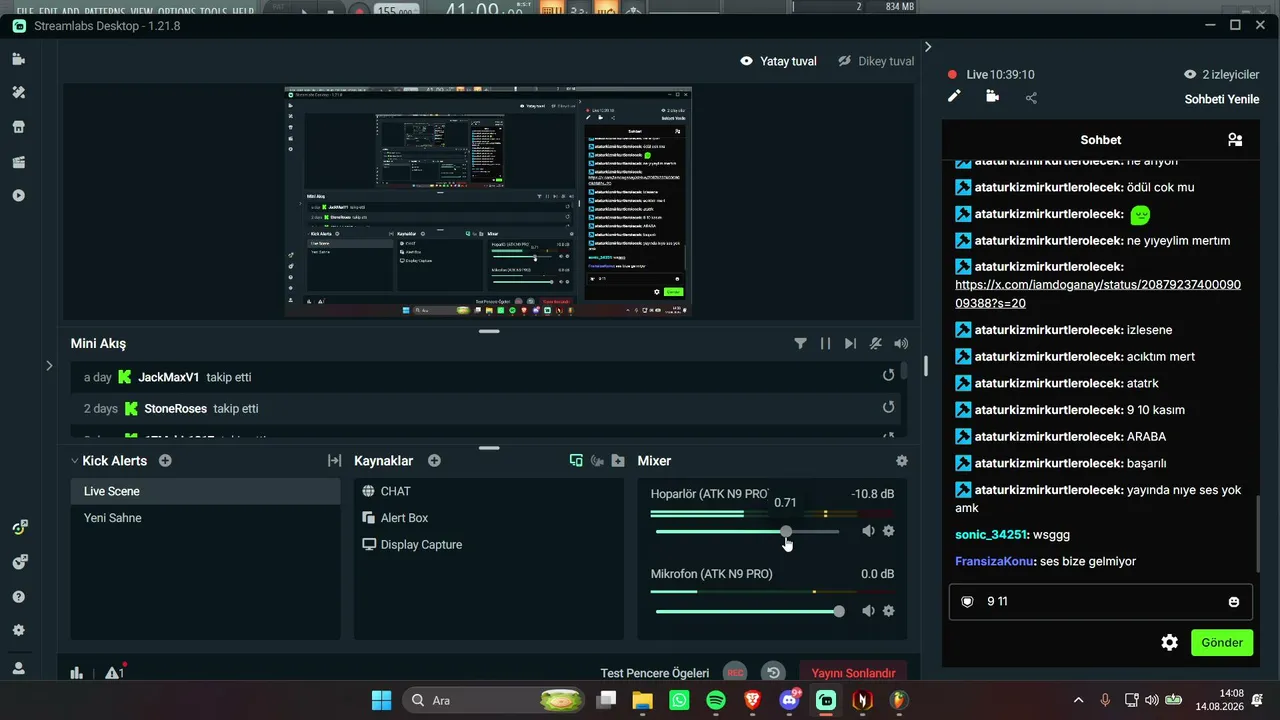The width and height of the screenshot is (1280, 720).
Task: Open the Recordings play icon in sidebar
Action: click(x=18, y=195)
